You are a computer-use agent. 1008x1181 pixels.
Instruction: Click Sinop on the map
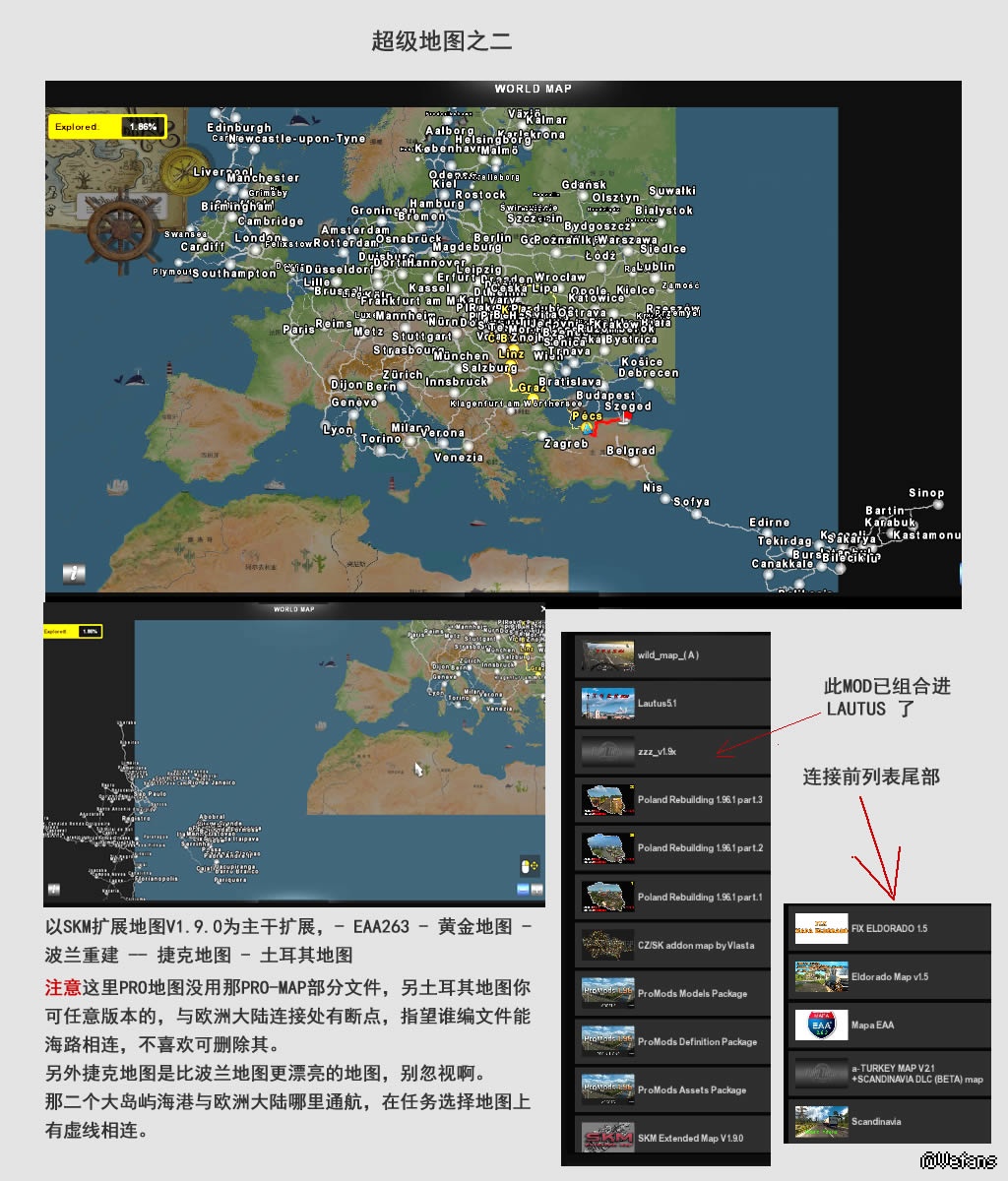(x=926, y=493)
